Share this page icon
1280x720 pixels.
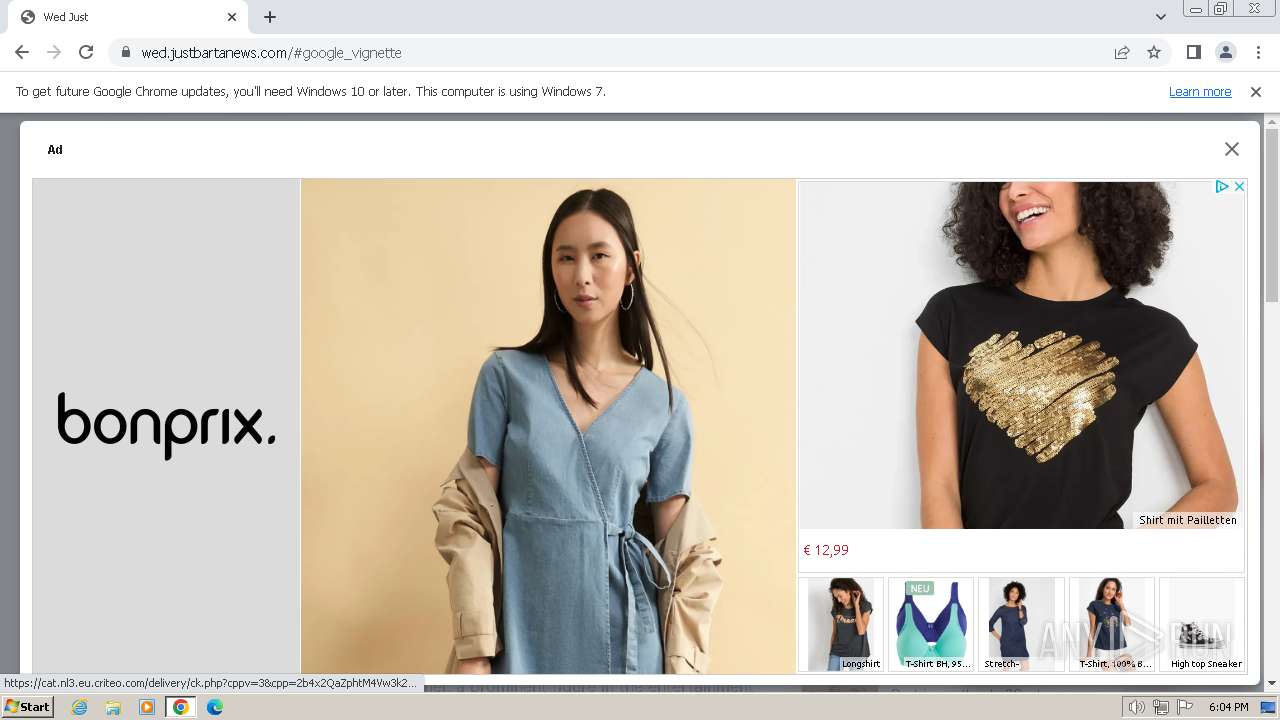[1122, 52]
